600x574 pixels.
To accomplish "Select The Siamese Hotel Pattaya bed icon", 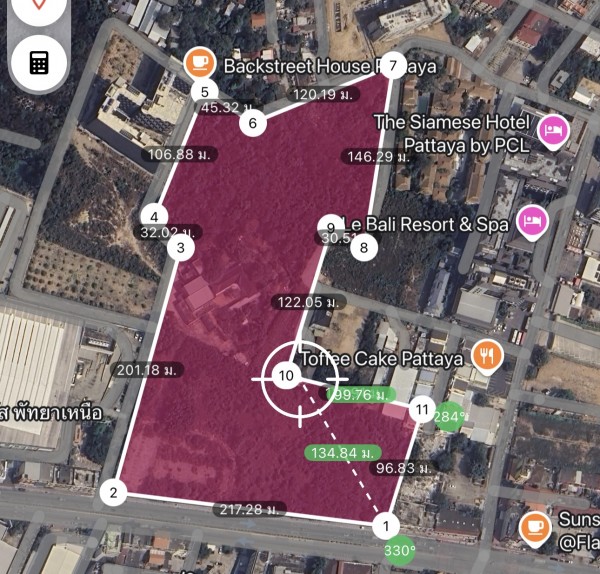I will (x=553, y=132).
